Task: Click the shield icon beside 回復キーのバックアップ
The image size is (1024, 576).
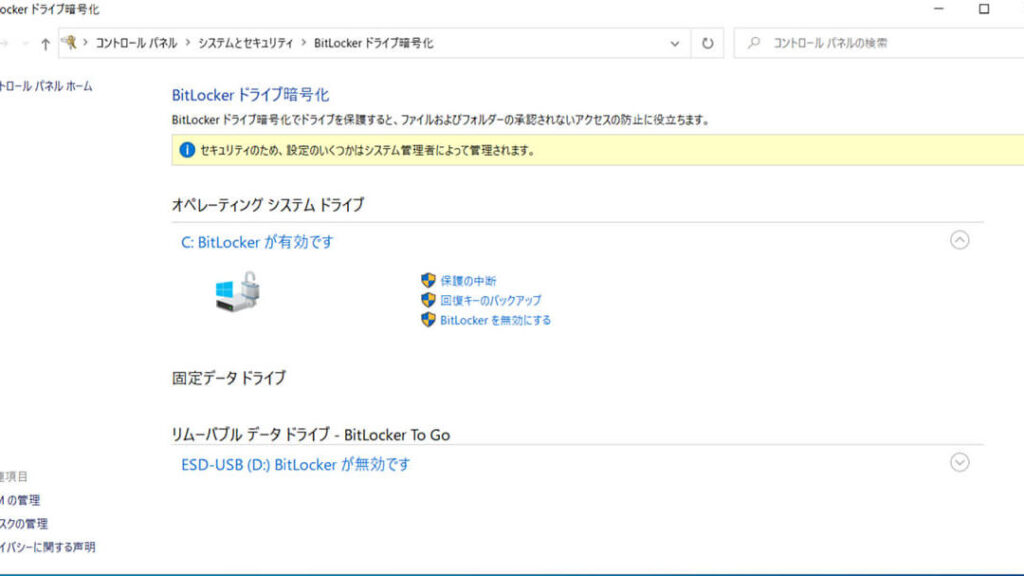Action: click(x=428, y=300)
